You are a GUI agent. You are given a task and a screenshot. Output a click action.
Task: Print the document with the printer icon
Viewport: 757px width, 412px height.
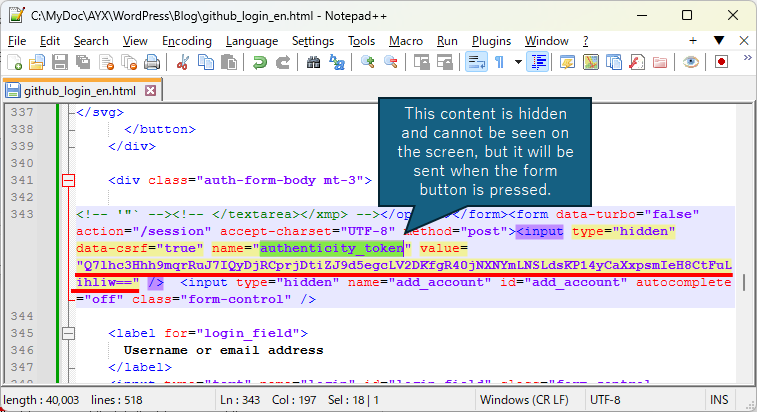pyautogui.click(x=152, y=62)
